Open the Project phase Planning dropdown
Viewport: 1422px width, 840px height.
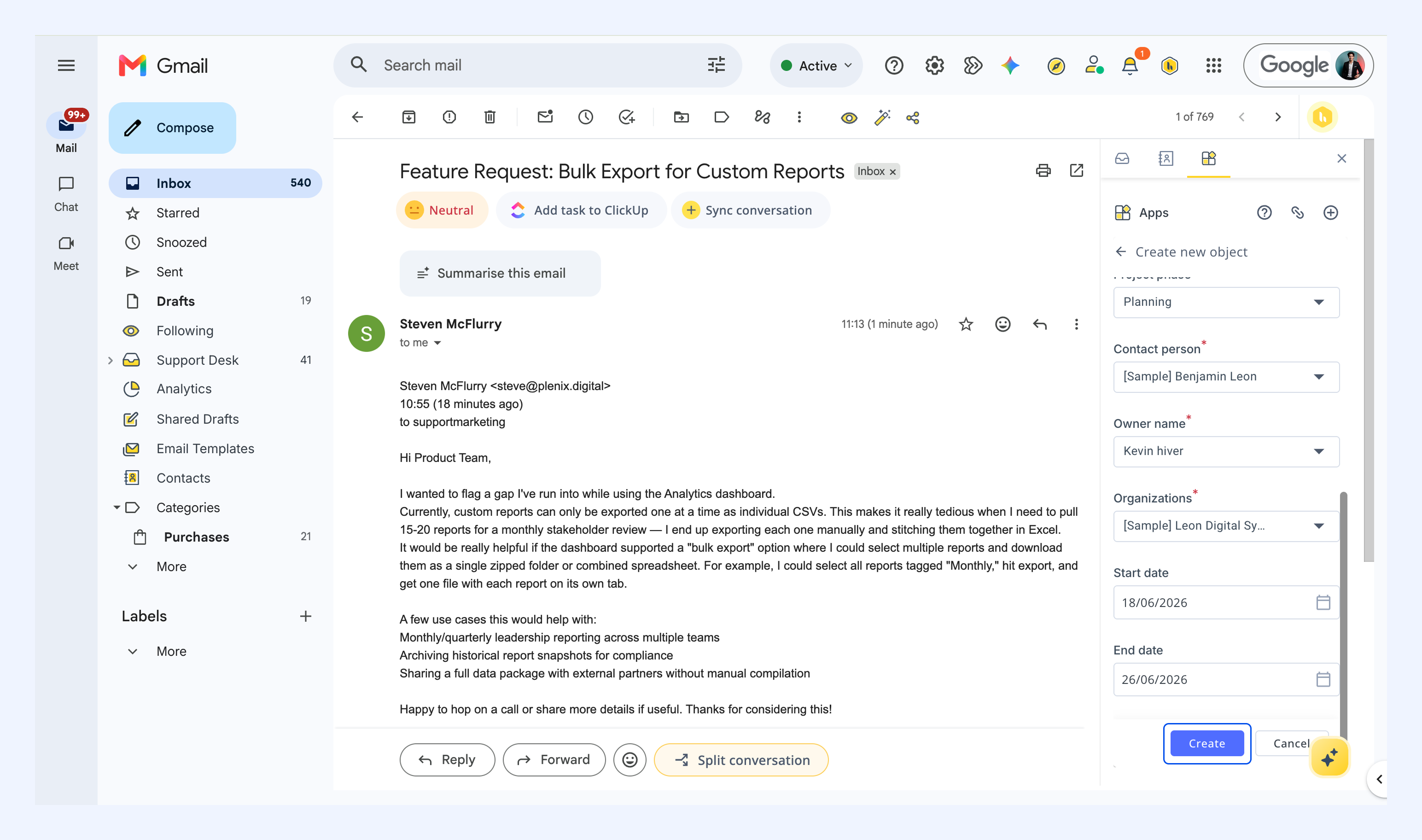click(x=1226, y=302)
